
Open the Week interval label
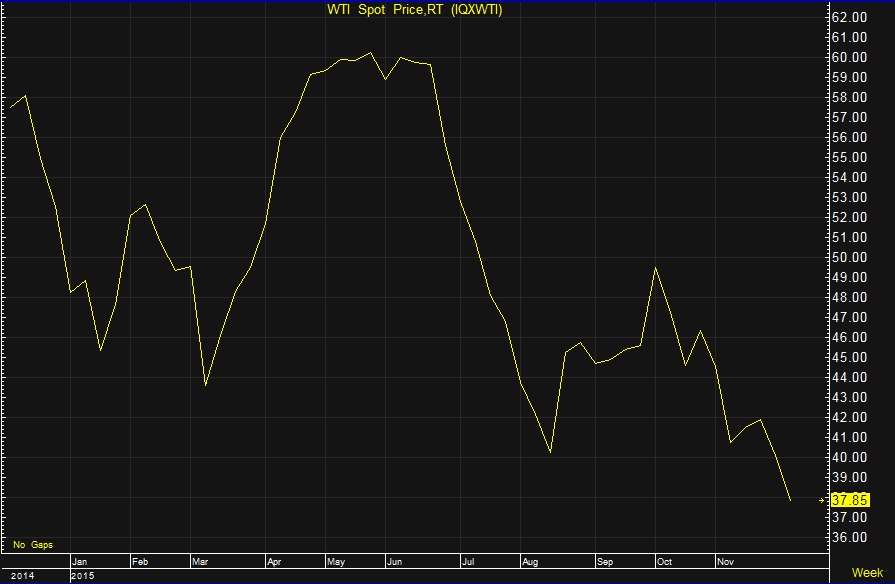pos(867,573)
